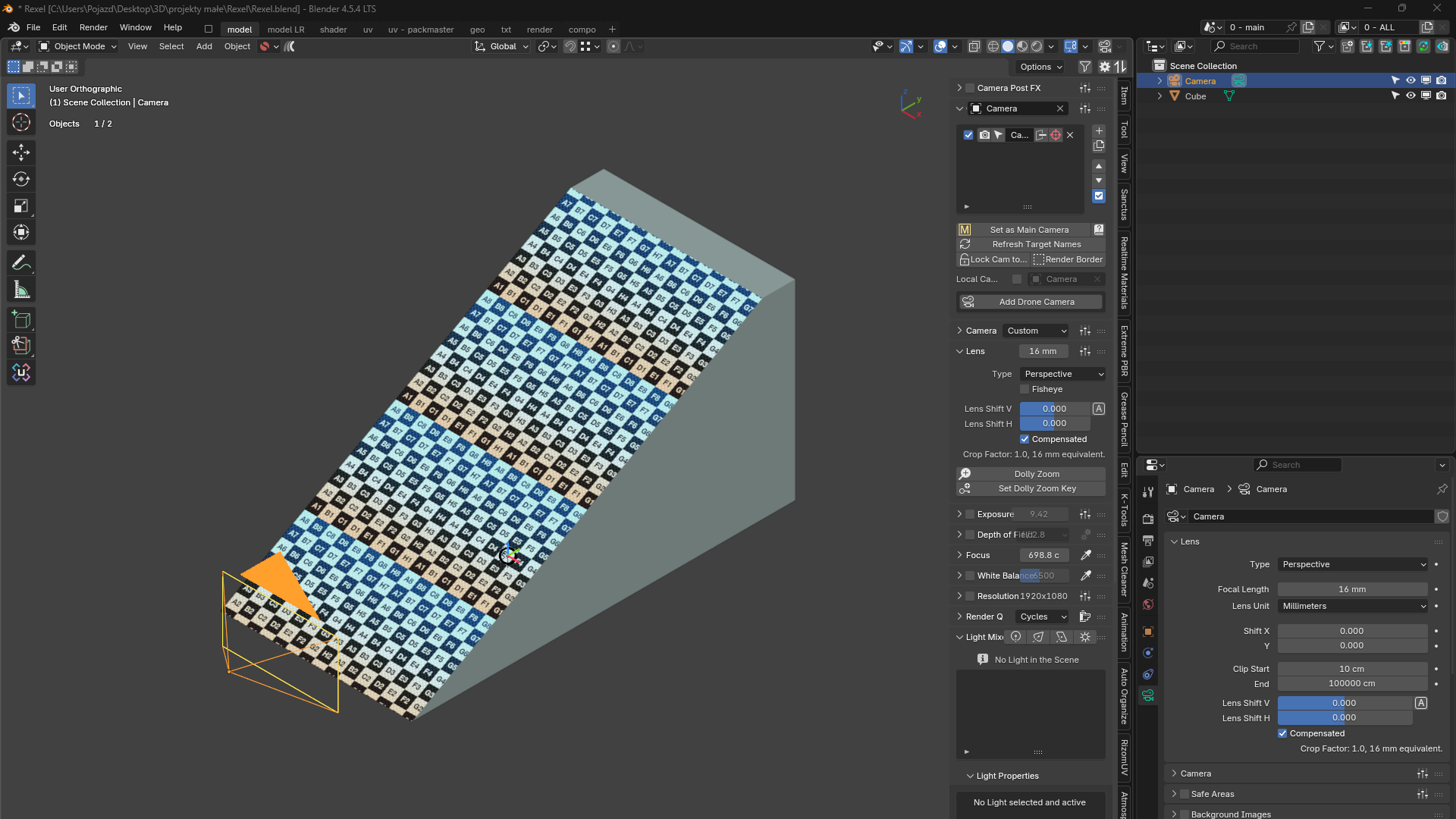This screenshot has height=819, width=1456.
Task: Switch to wireframe viewport shading
Action: pyautogui.click(x=993, y=46)
